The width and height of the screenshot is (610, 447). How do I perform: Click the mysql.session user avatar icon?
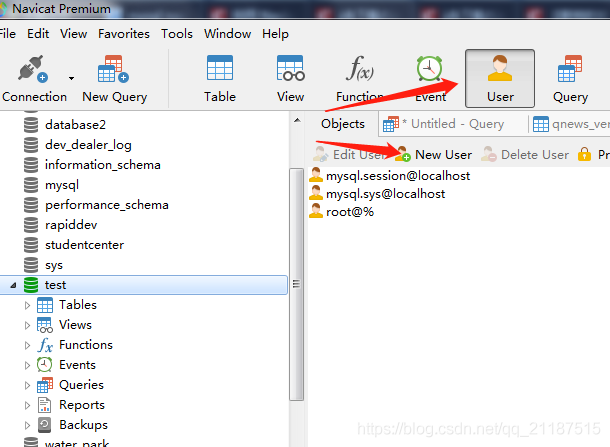click(316, 175)
